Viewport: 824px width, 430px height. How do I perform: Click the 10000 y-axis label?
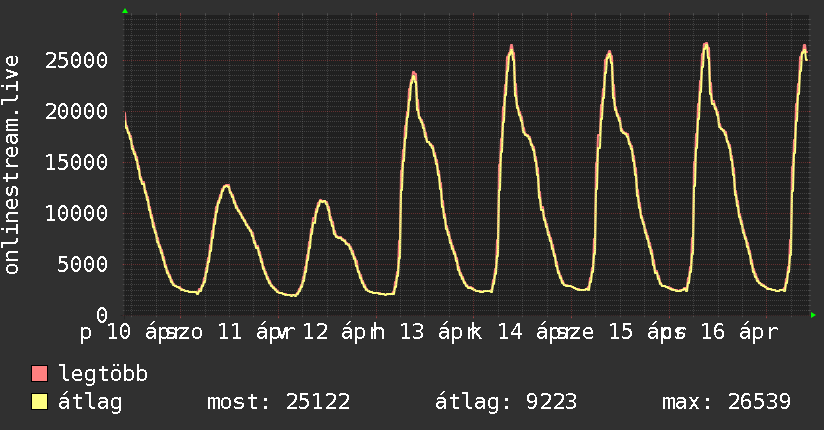(x=77, y=213)
